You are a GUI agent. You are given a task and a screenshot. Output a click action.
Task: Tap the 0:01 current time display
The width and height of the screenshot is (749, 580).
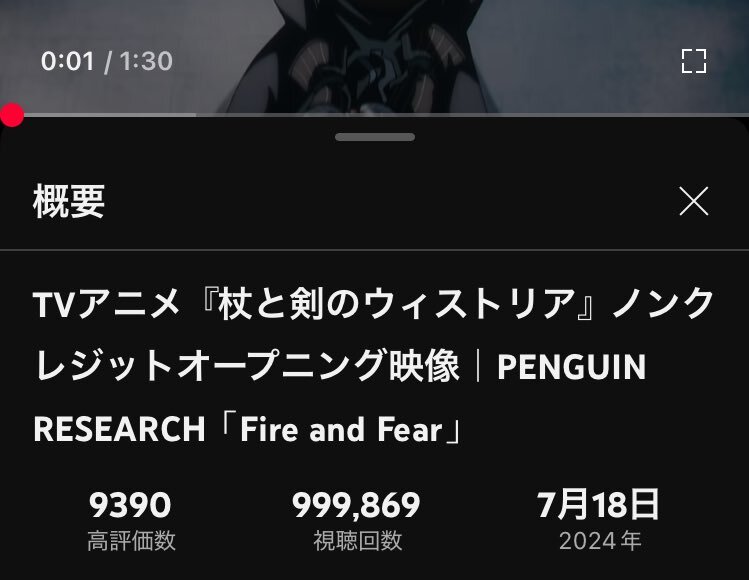coord(67,61)
